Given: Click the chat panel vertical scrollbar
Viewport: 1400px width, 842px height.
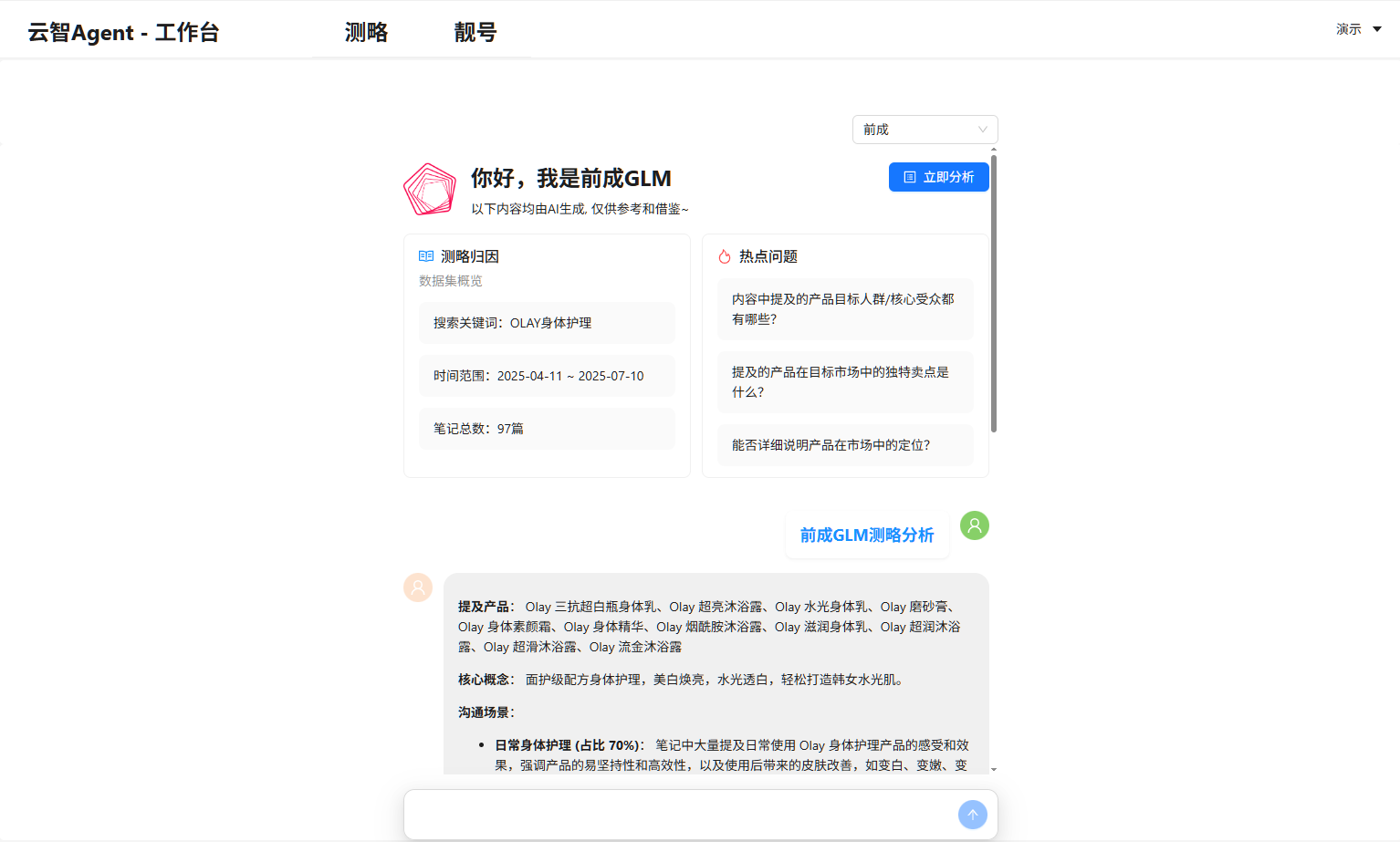Looking at the screenshot, I should point(994,294).
